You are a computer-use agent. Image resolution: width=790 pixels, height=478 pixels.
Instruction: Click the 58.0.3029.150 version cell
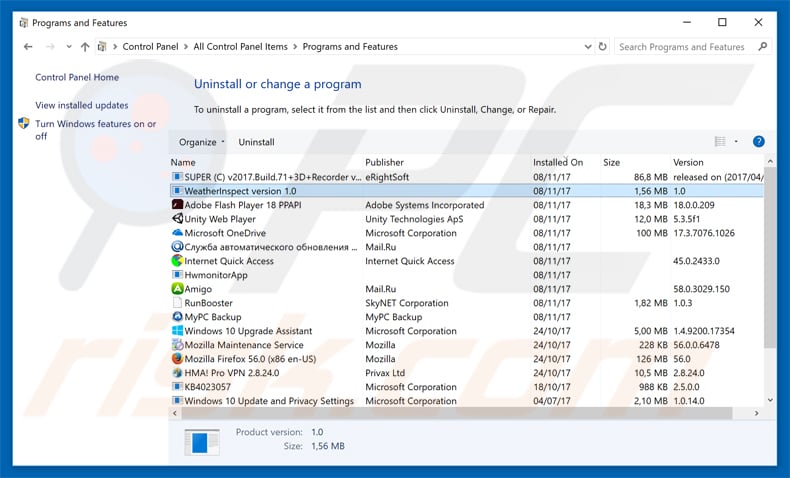[701, 289]
